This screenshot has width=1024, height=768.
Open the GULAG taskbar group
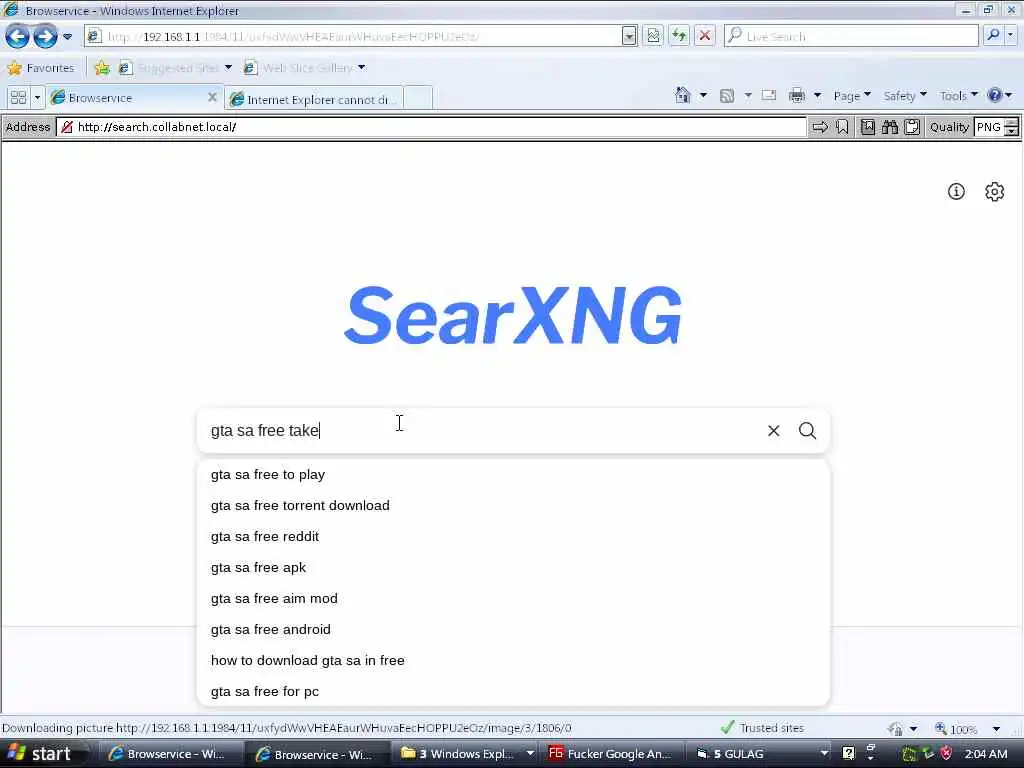(x=759, y=754)
